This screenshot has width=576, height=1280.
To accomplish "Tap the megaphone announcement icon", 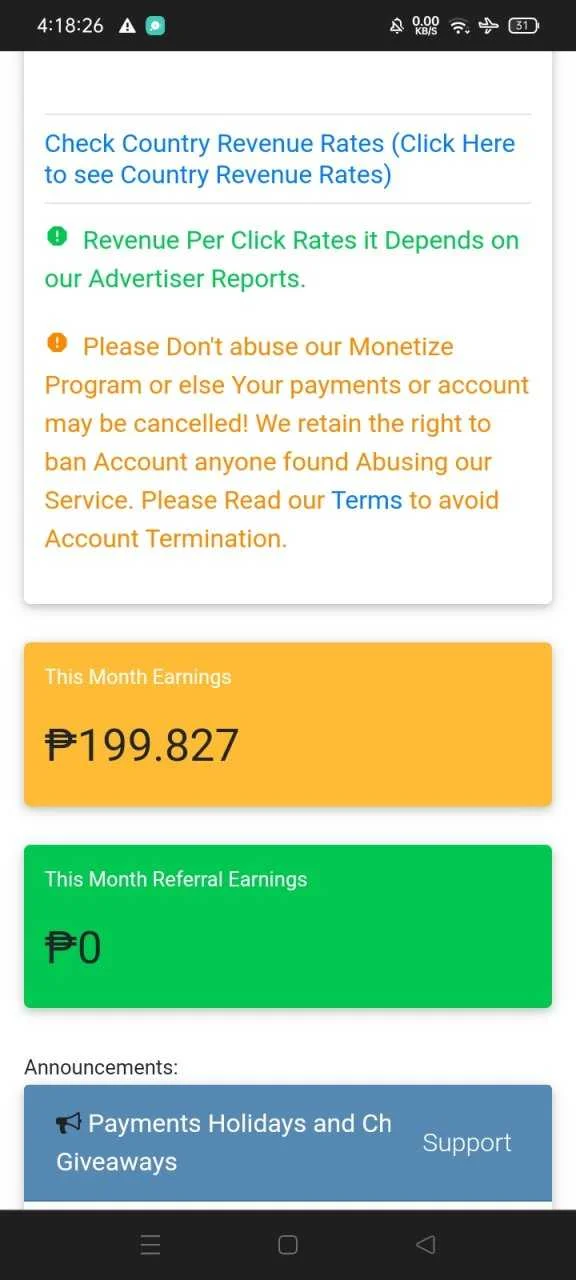I will pos(68,1124).
